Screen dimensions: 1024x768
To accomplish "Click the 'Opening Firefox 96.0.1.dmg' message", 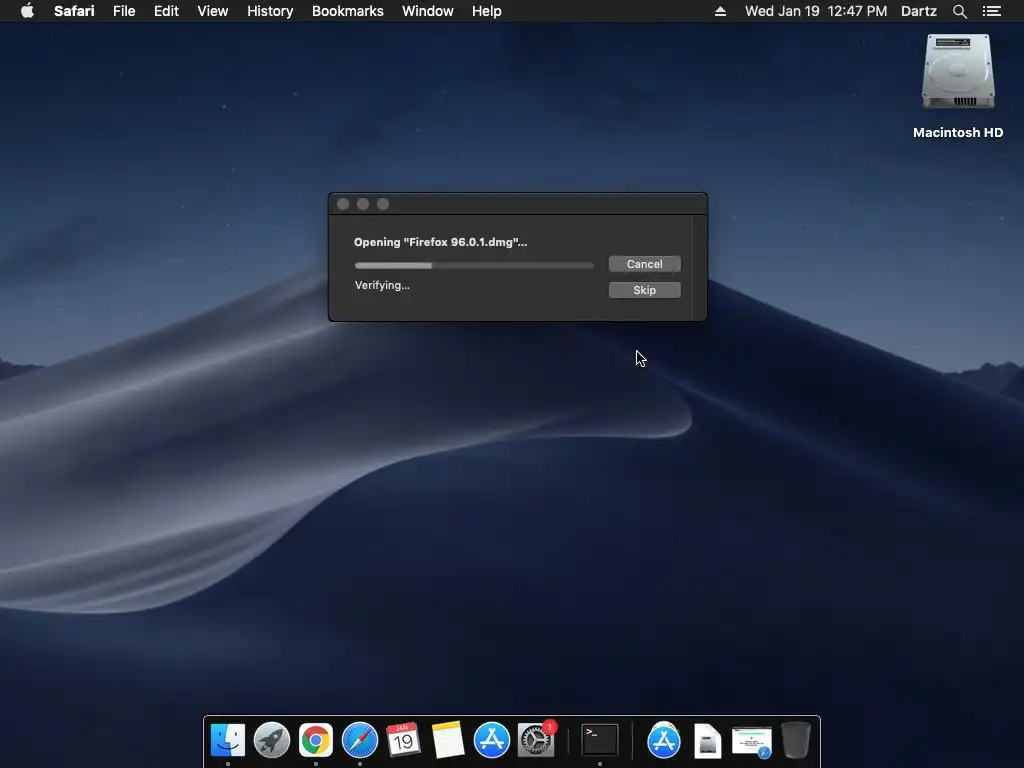I will tap(440, 242).
